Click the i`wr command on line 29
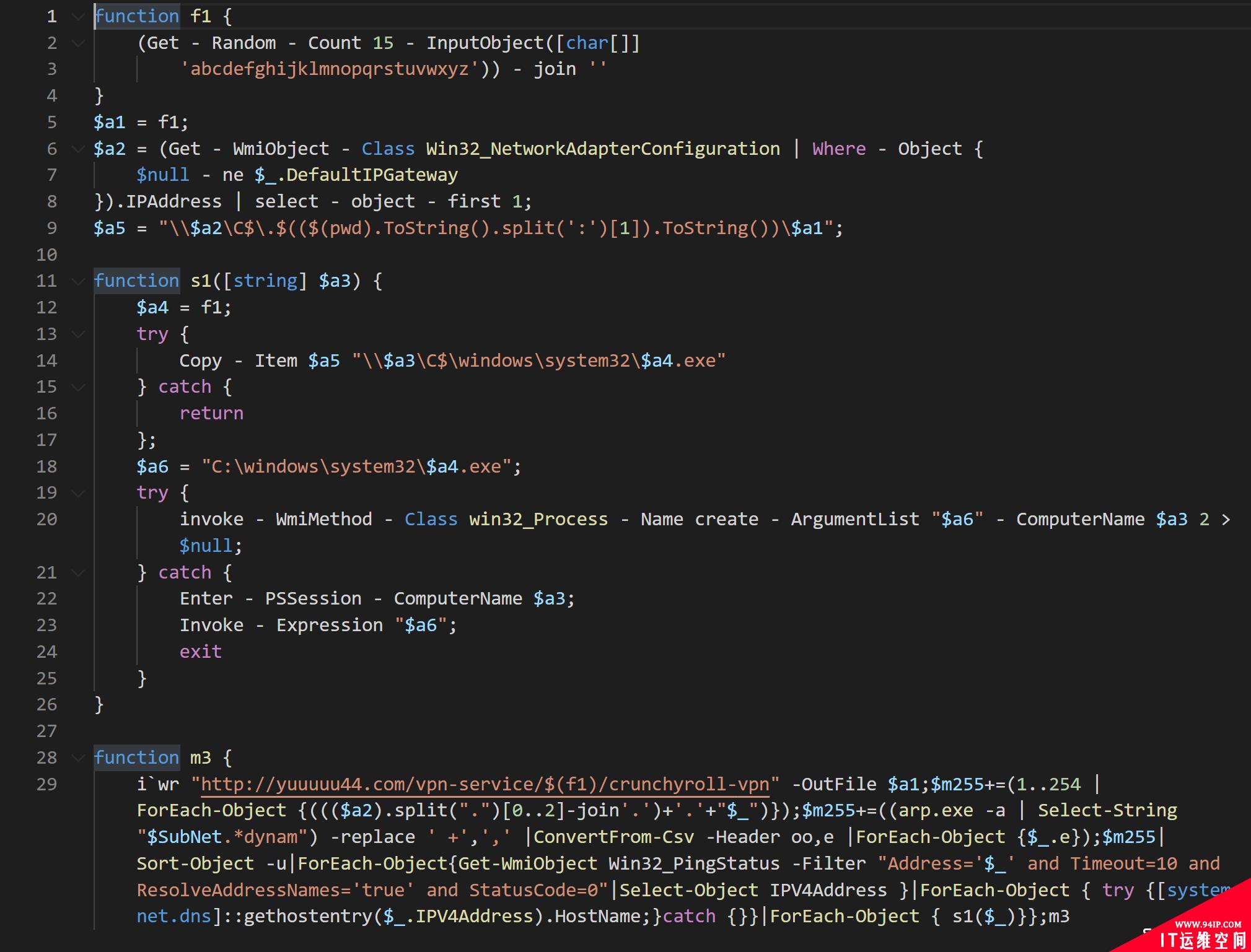The height and width of the screenshot is (952, 1251). 158,785
